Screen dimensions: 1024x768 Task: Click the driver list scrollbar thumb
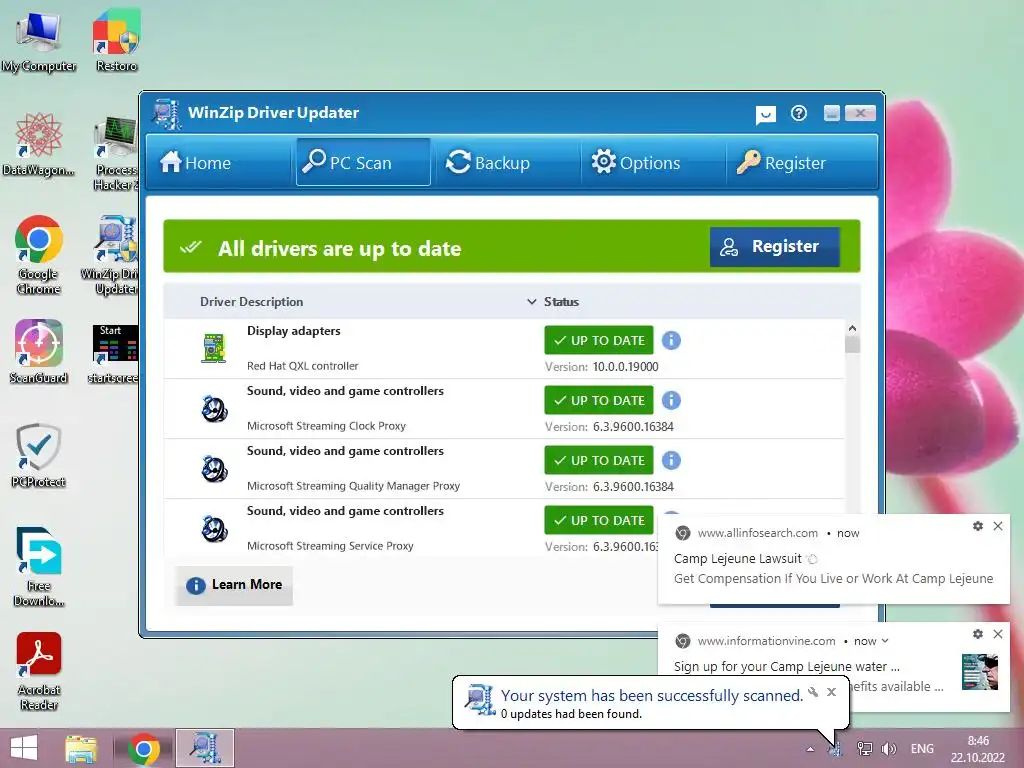click(x=852, y=344)
